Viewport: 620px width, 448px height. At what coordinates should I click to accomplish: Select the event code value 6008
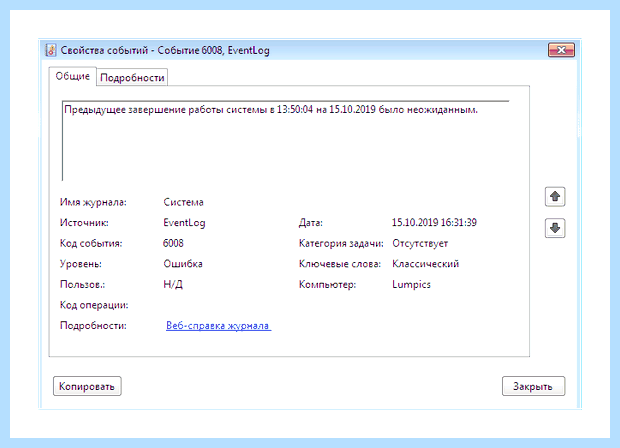click(x=173, y=243)
